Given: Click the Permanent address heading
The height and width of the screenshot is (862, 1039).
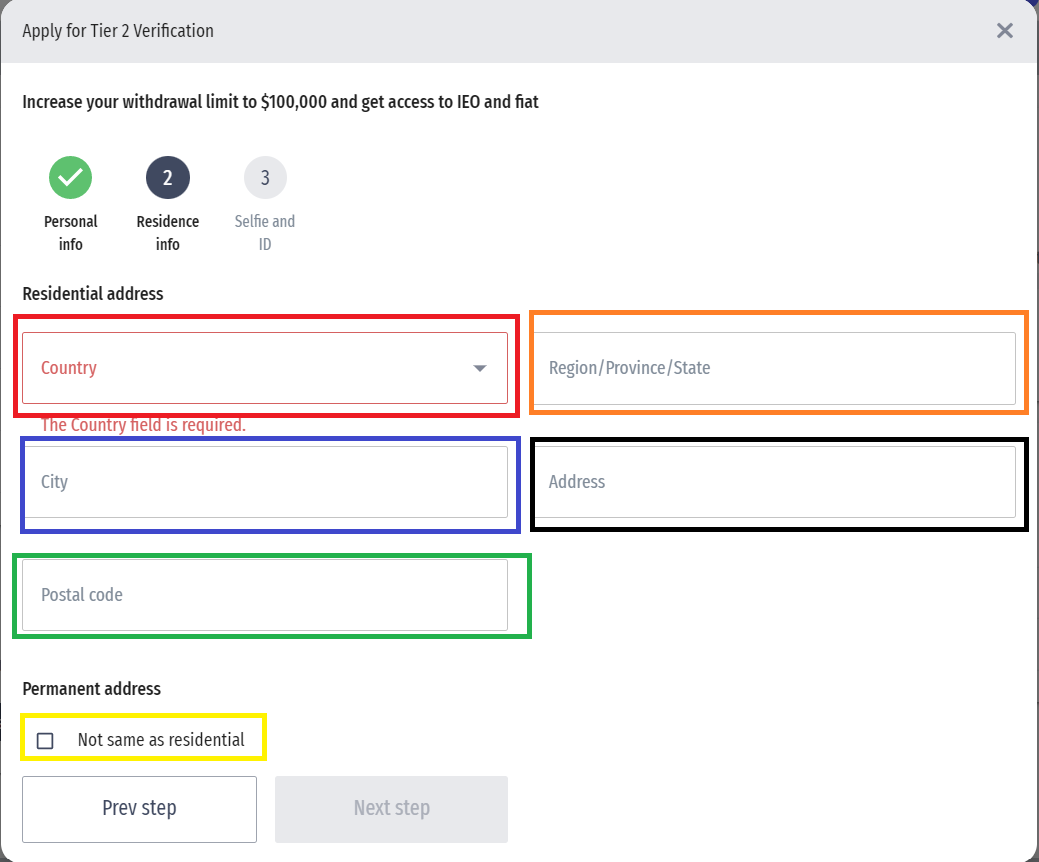Looking at the screenshot, I should 91,688.
